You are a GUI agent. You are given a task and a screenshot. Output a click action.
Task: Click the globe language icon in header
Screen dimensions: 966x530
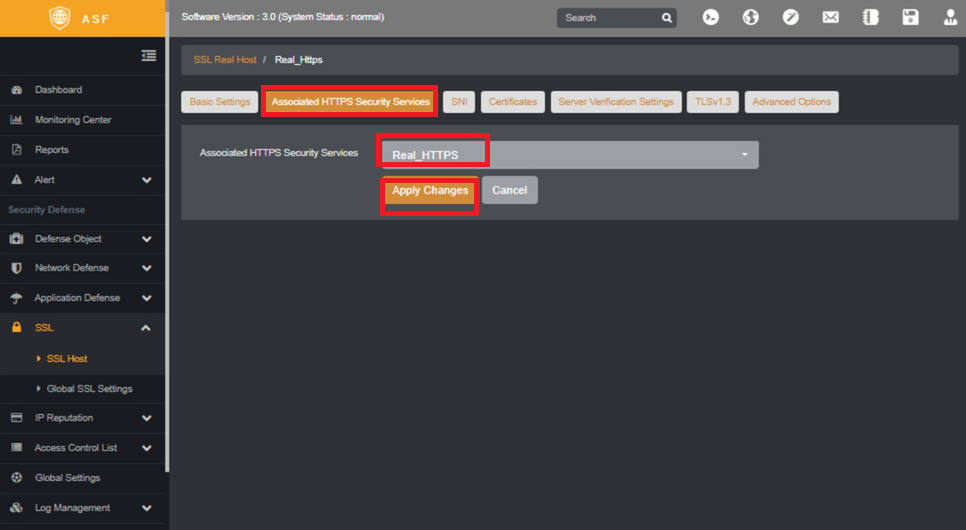click(x=750, y=17)
